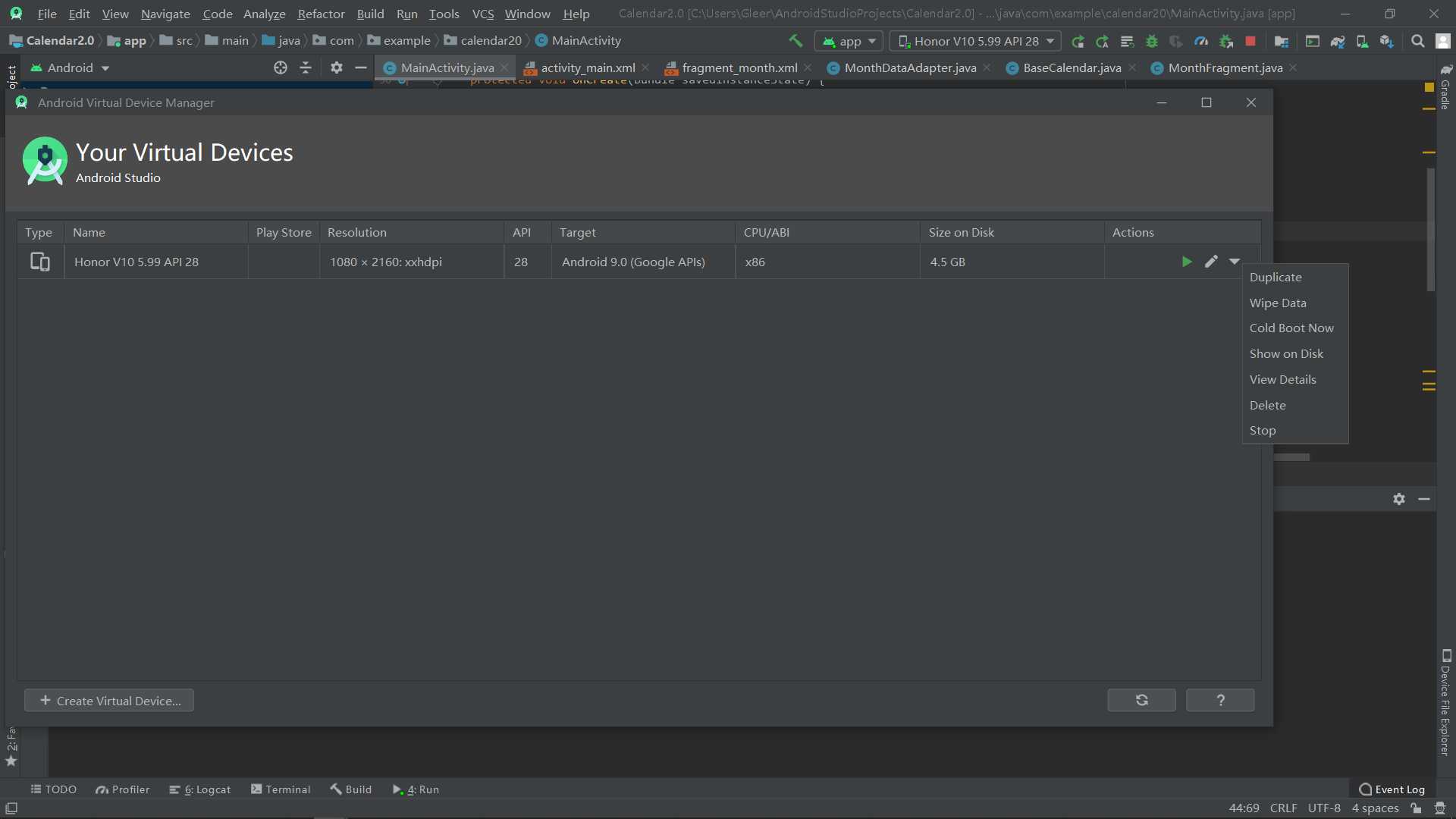The height and width of the screenshot is (819, 1456).
Task: Open the SDK Manager toolbar icon
Action: [x=1387, y=41]
